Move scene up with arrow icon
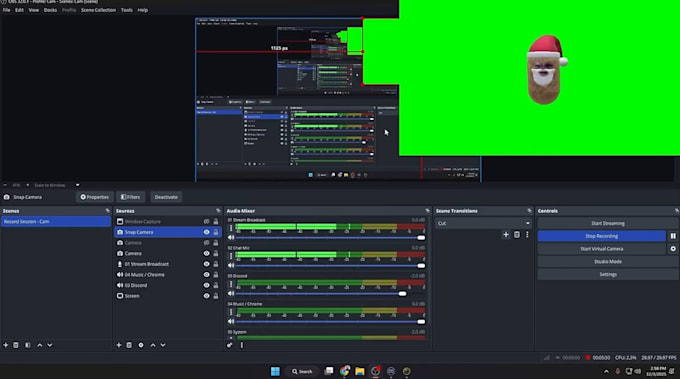 [39, 345]
